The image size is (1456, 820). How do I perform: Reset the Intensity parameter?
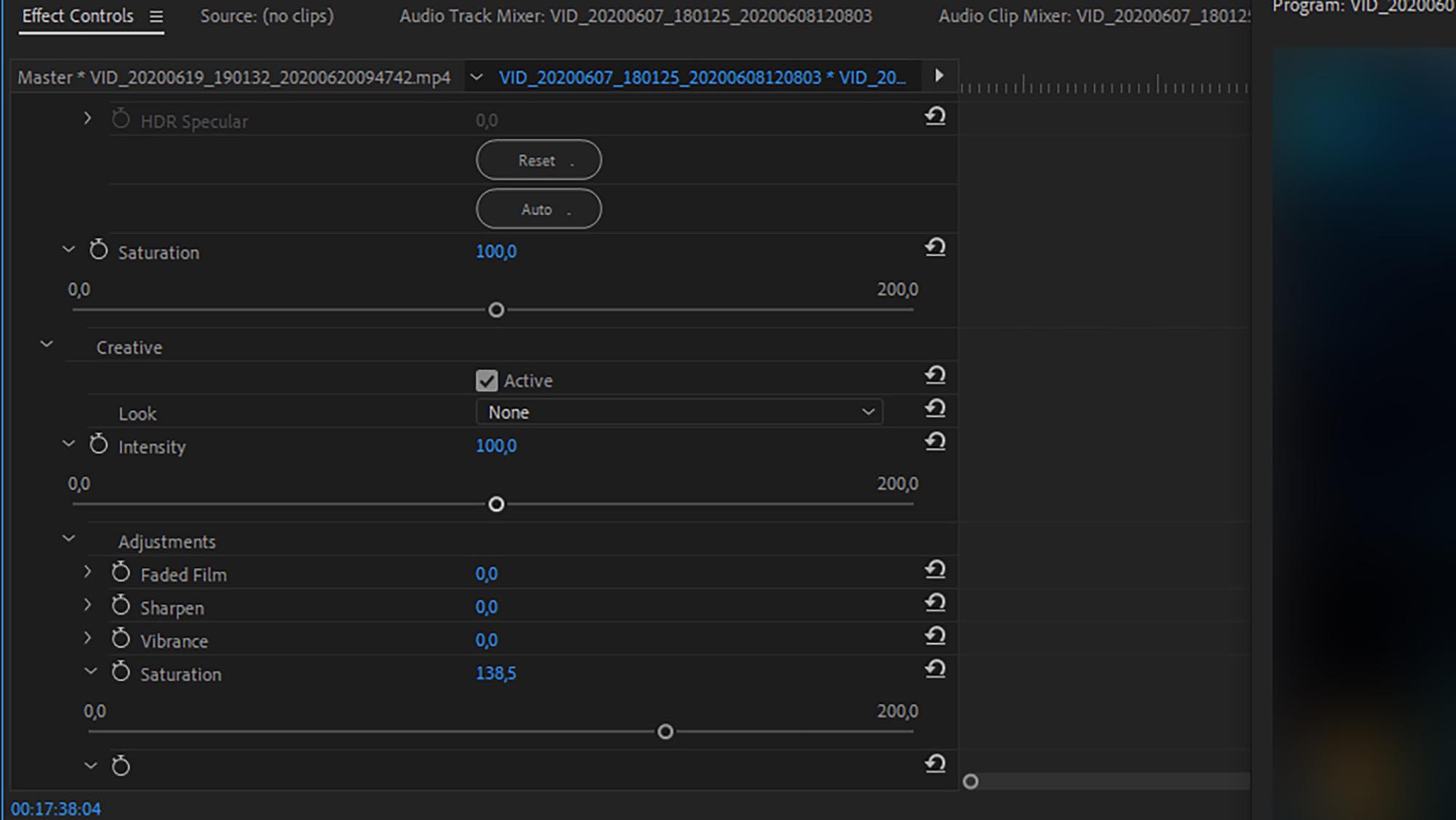coord(935,441)
